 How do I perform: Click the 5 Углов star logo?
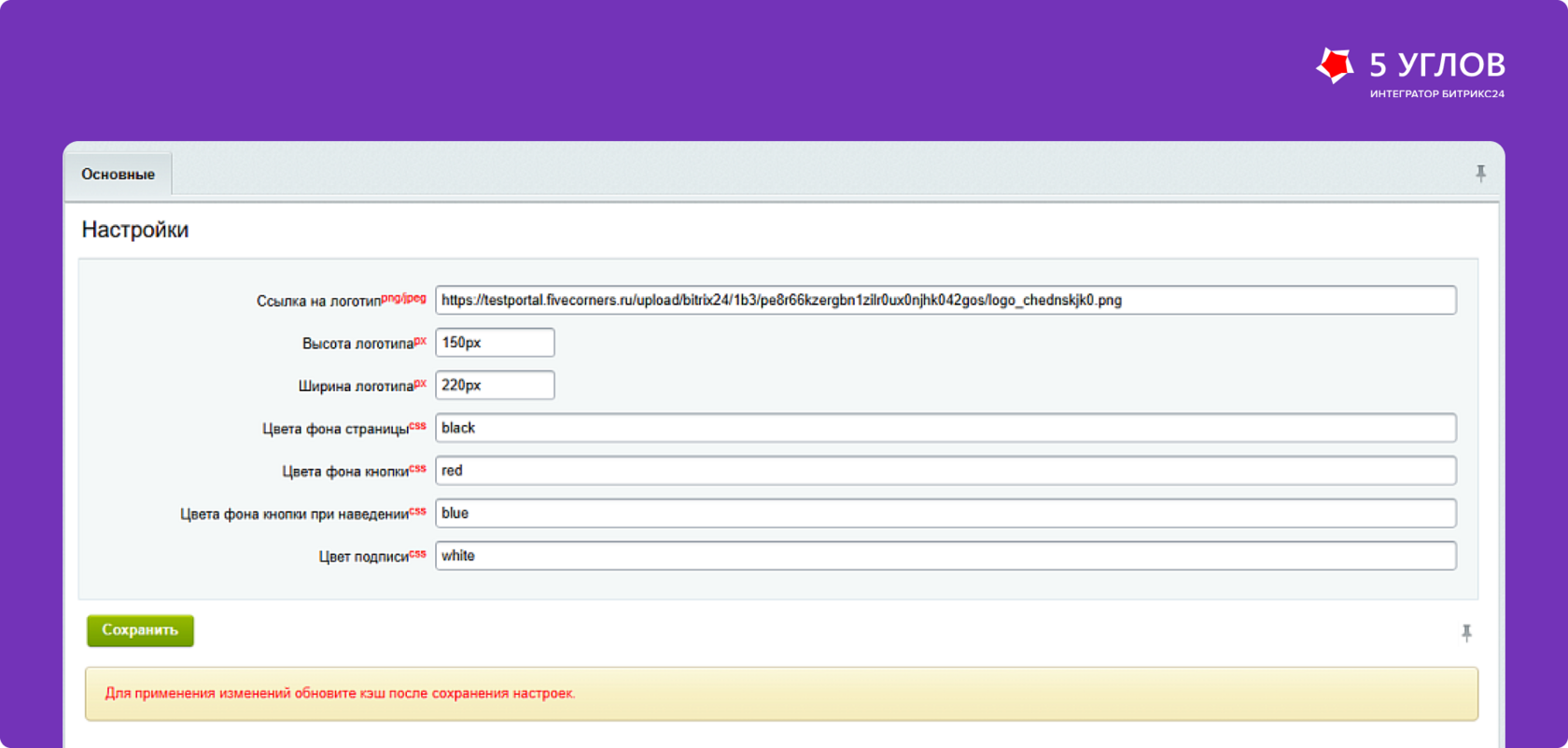pyautogui.click(x=1335, y=65)
